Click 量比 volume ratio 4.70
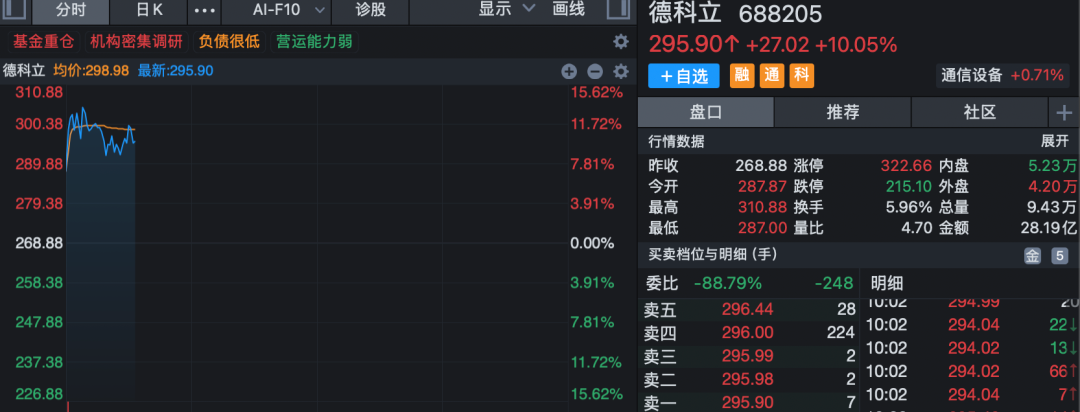The image size is (1080, 412). click(x=915, y=228)
